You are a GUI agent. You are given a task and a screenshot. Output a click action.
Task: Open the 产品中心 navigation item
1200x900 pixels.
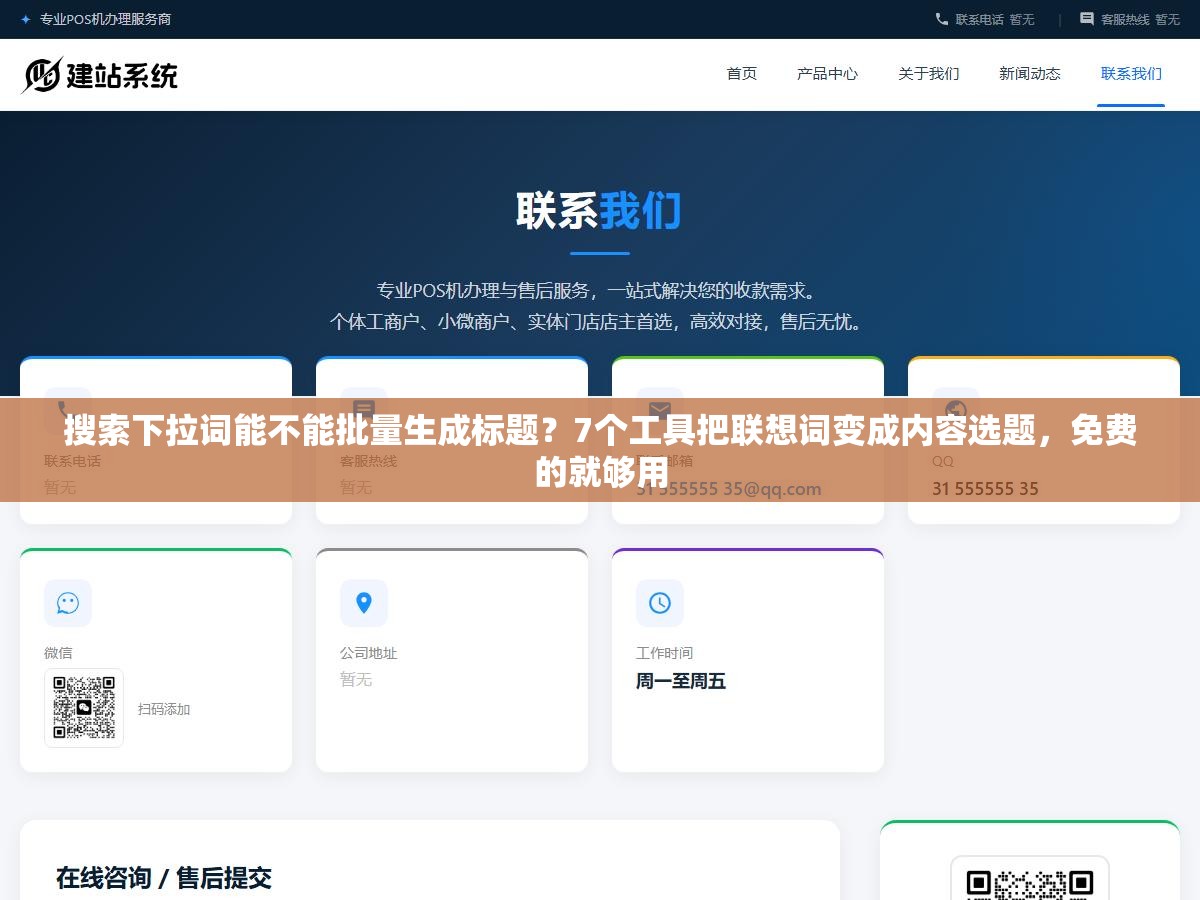point(827,74)
